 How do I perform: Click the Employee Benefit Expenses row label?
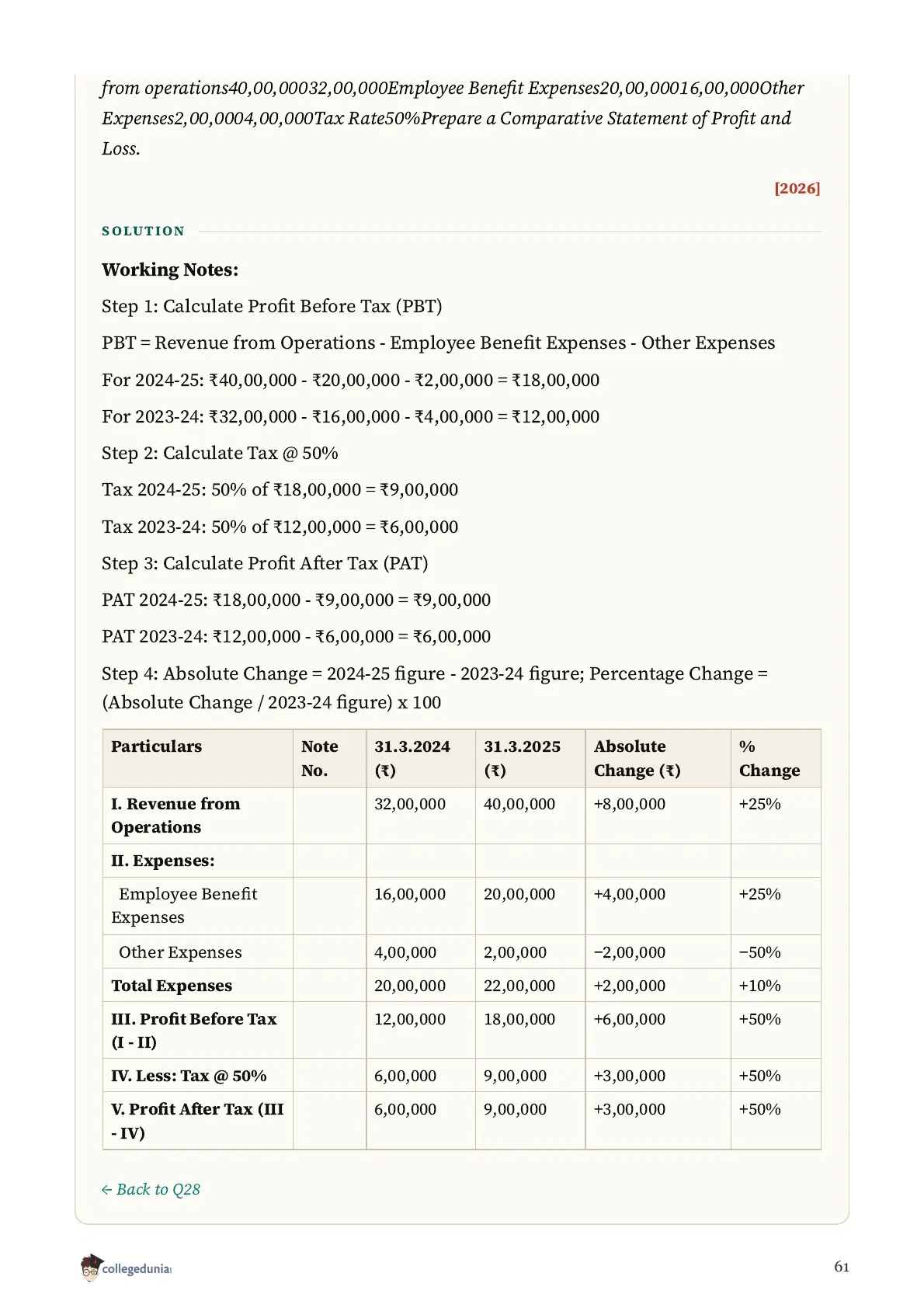184,906
